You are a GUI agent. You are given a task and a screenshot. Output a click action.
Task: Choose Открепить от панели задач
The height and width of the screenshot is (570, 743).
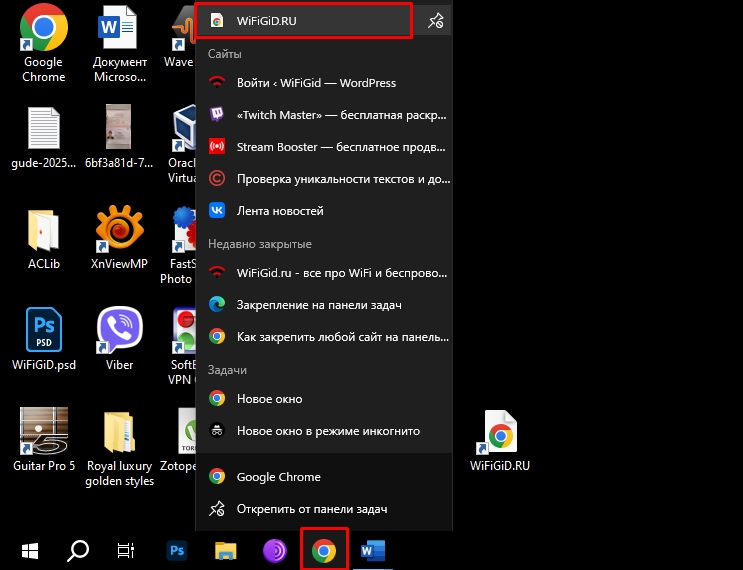[x=324, y=508]
